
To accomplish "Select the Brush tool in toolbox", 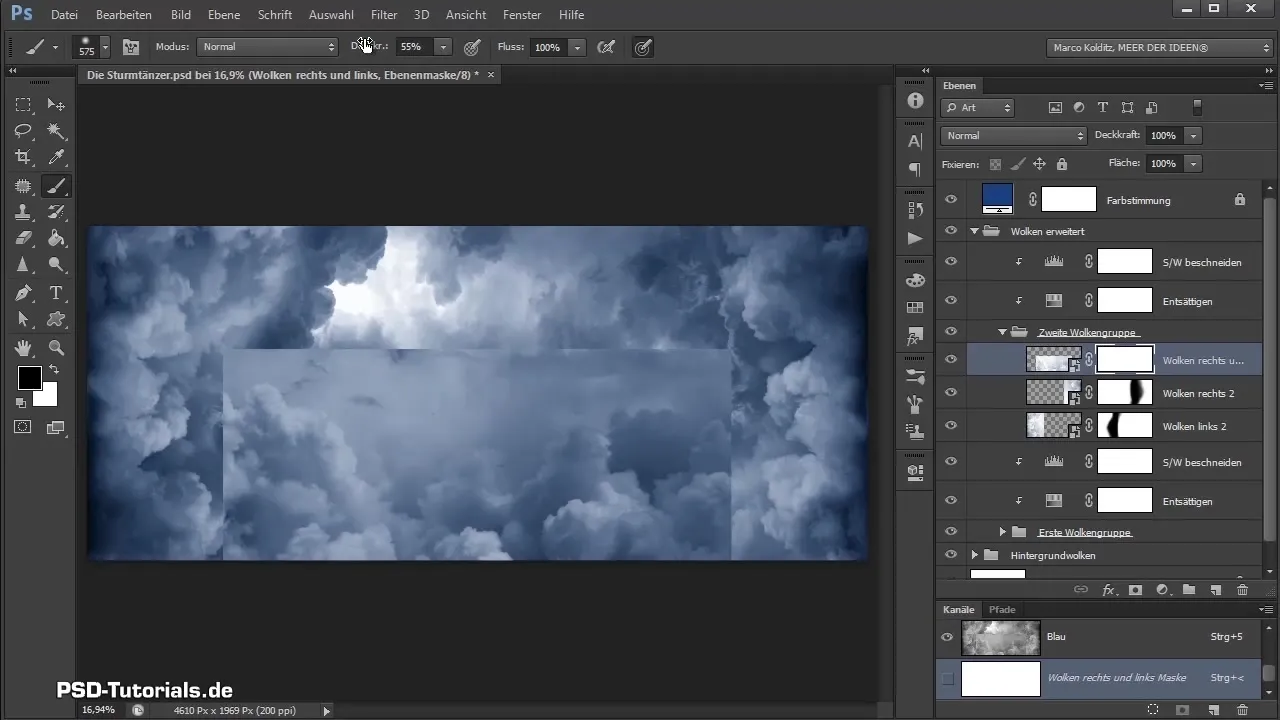I will pos(57,186).
